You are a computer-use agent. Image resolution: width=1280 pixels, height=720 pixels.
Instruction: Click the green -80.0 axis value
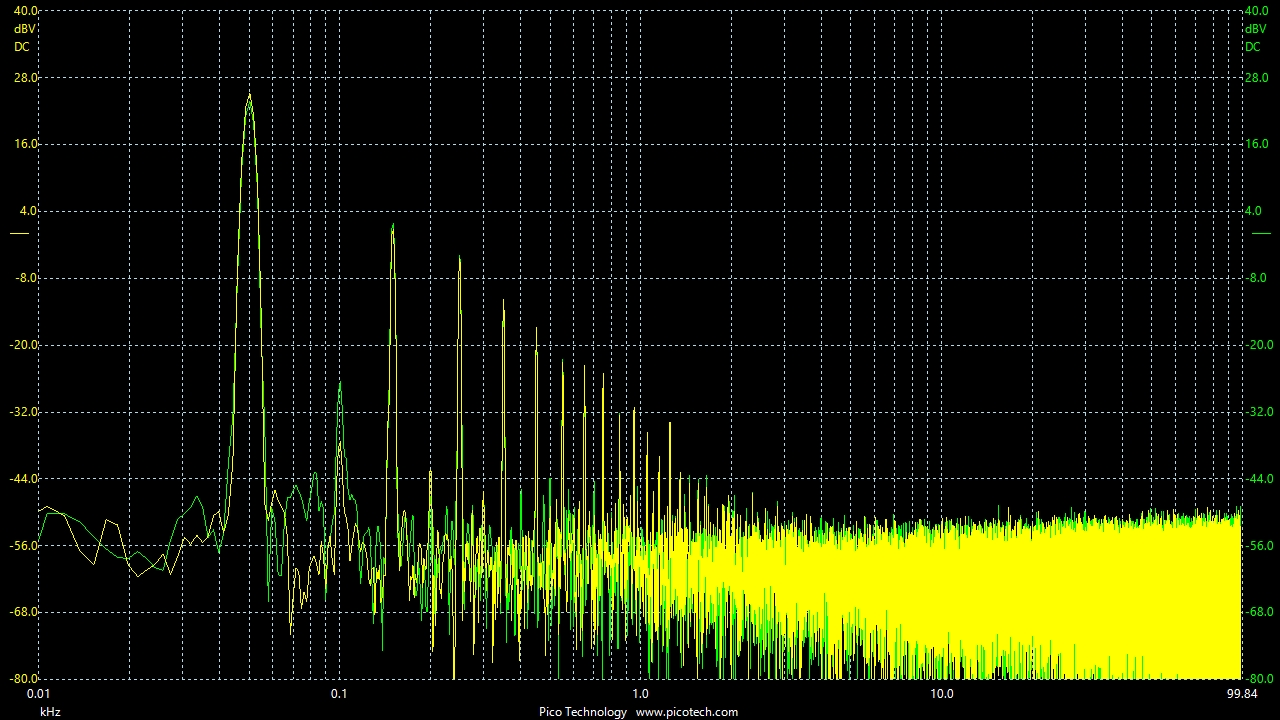click(x=1259, y=679)
